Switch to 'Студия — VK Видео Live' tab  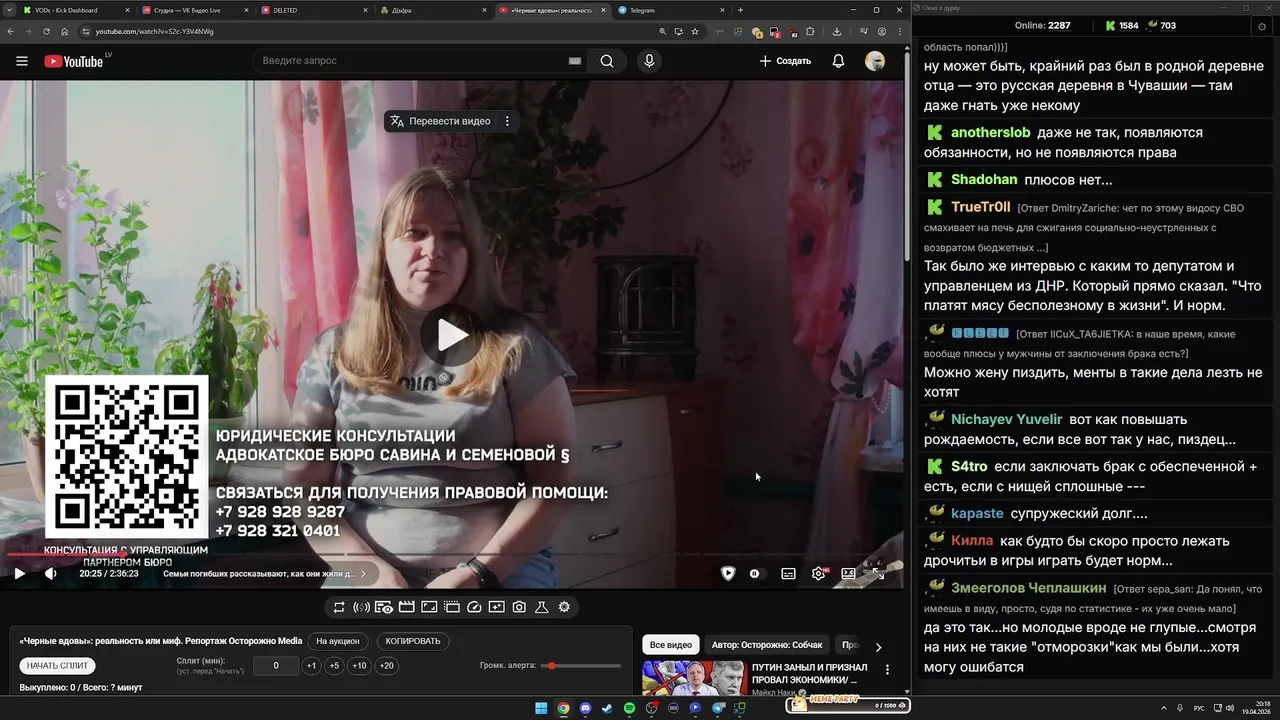point(195,10)
